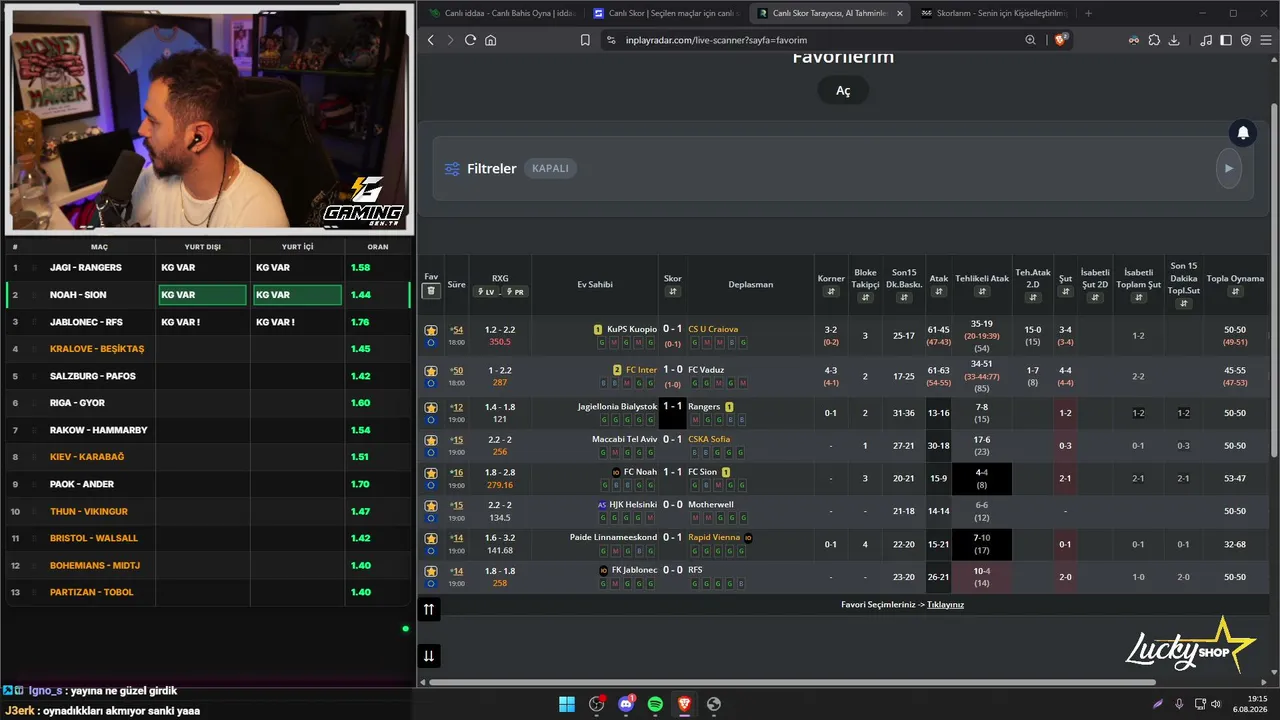Click the trash icon under Fav header
Screen dimensions: 1280x720
[431, 291]
